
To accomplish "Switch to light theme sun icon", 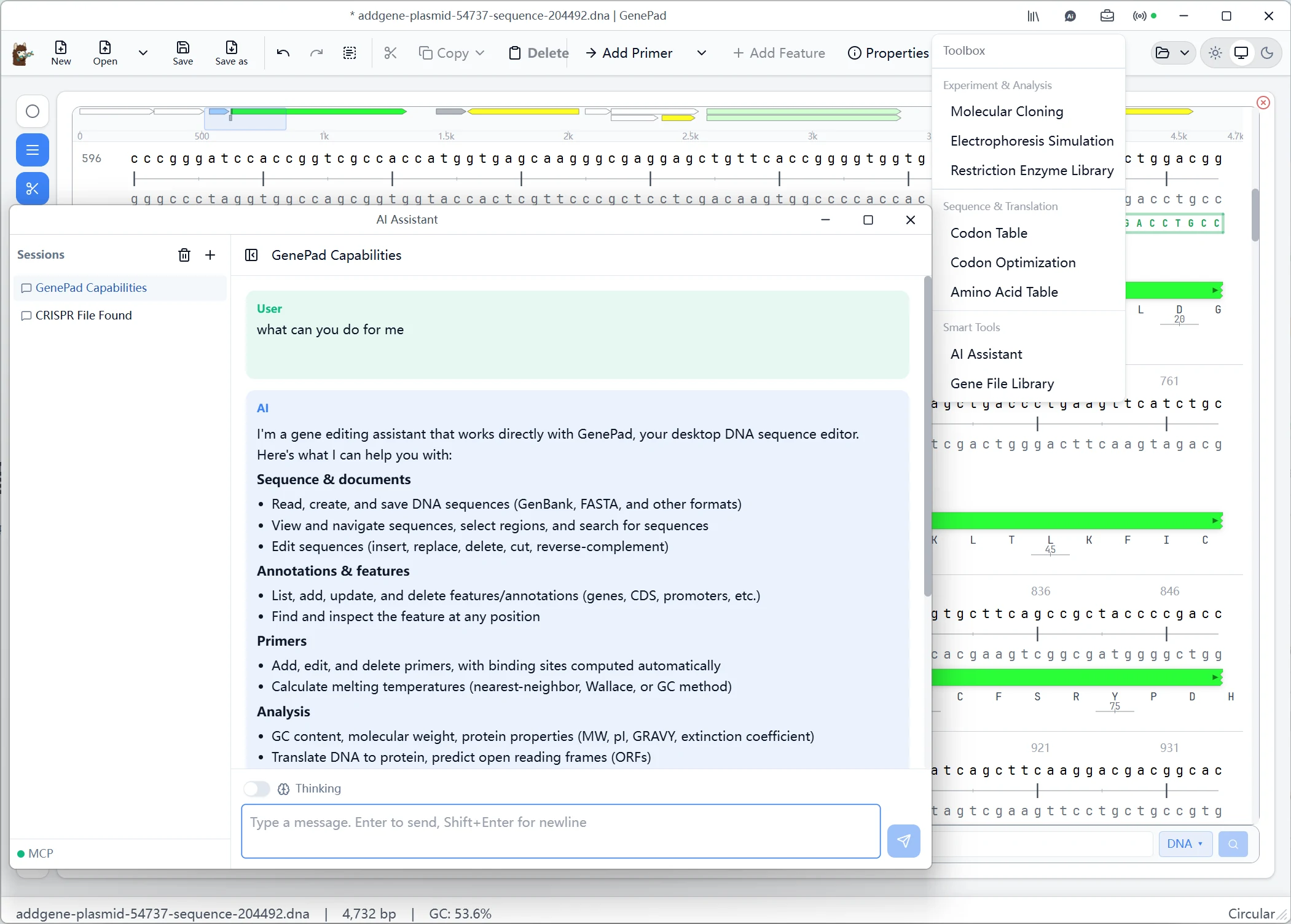I will pyautogui.click(x=1215, y=53).
